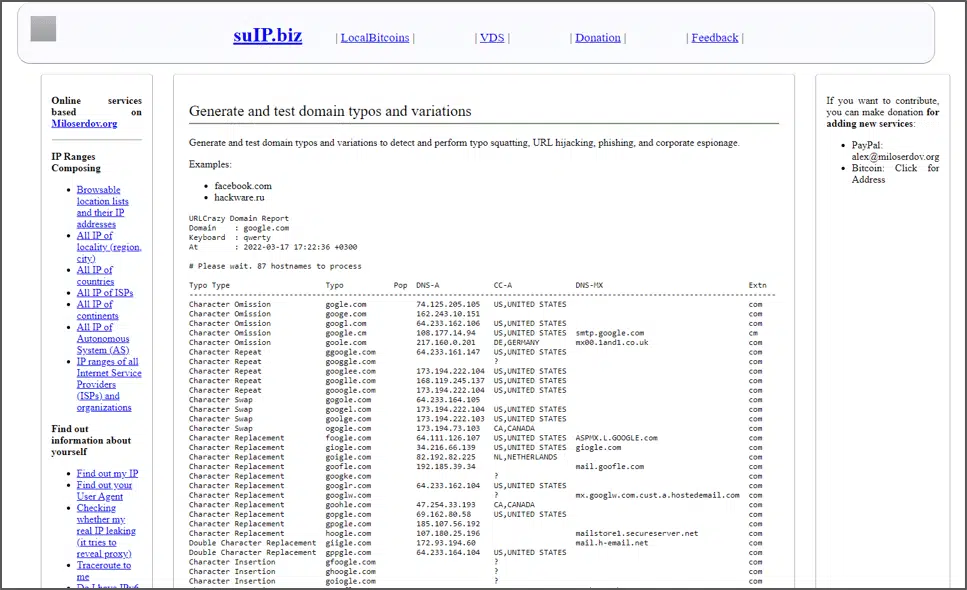Click the google.cm typo entry
Screen dimensions: 967x590
(x=346, y=333)
